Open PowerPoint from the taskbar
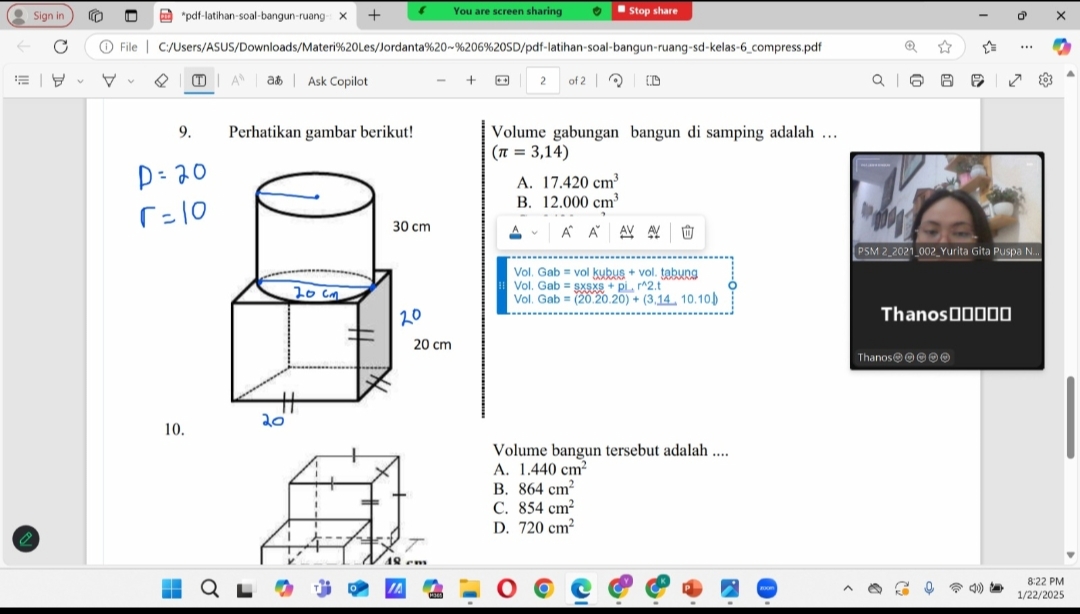This screenshot has width=1080, height=614. click(692, 589)
